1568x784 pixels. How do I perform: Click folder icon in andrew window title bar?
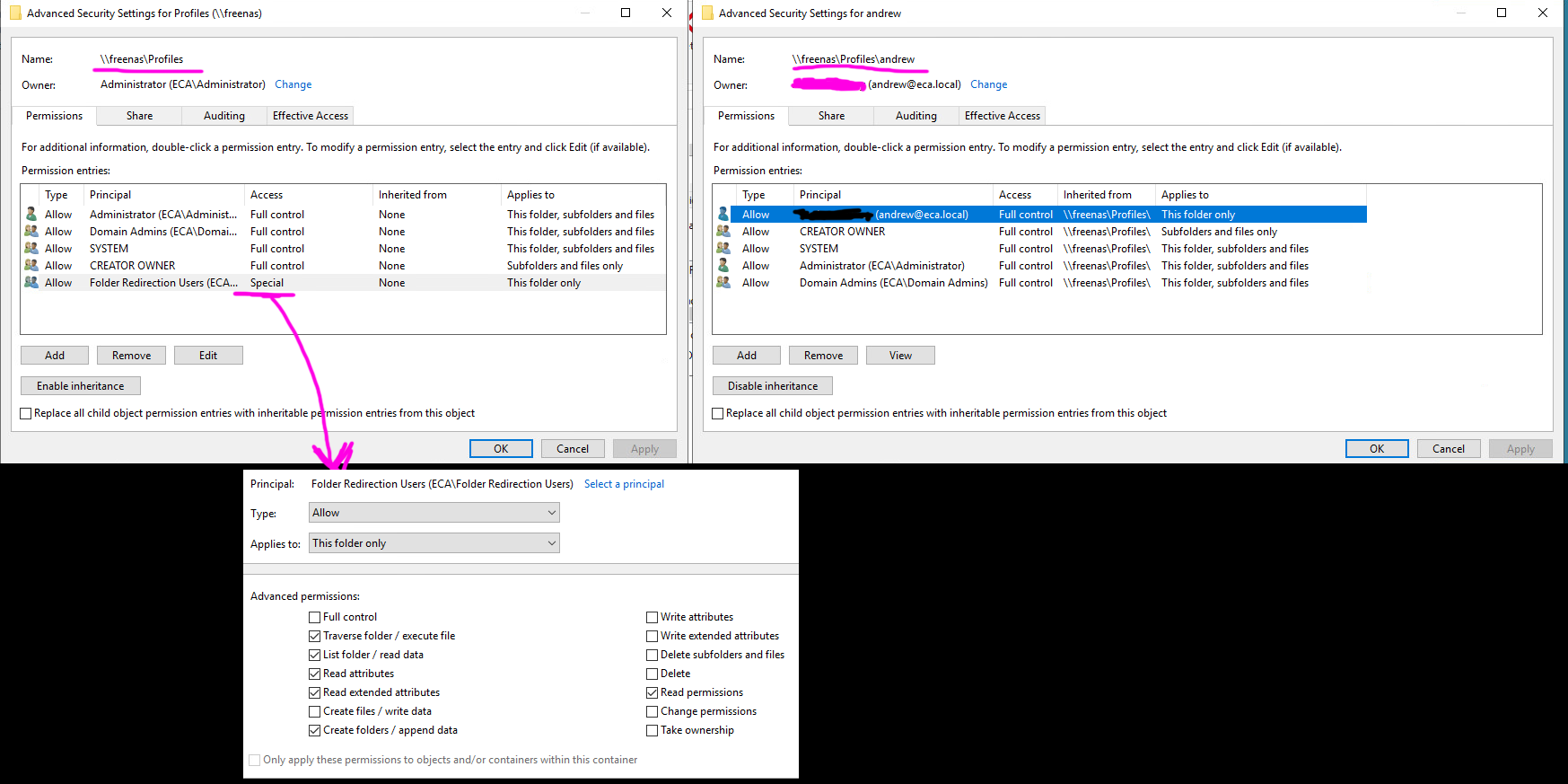707,13
